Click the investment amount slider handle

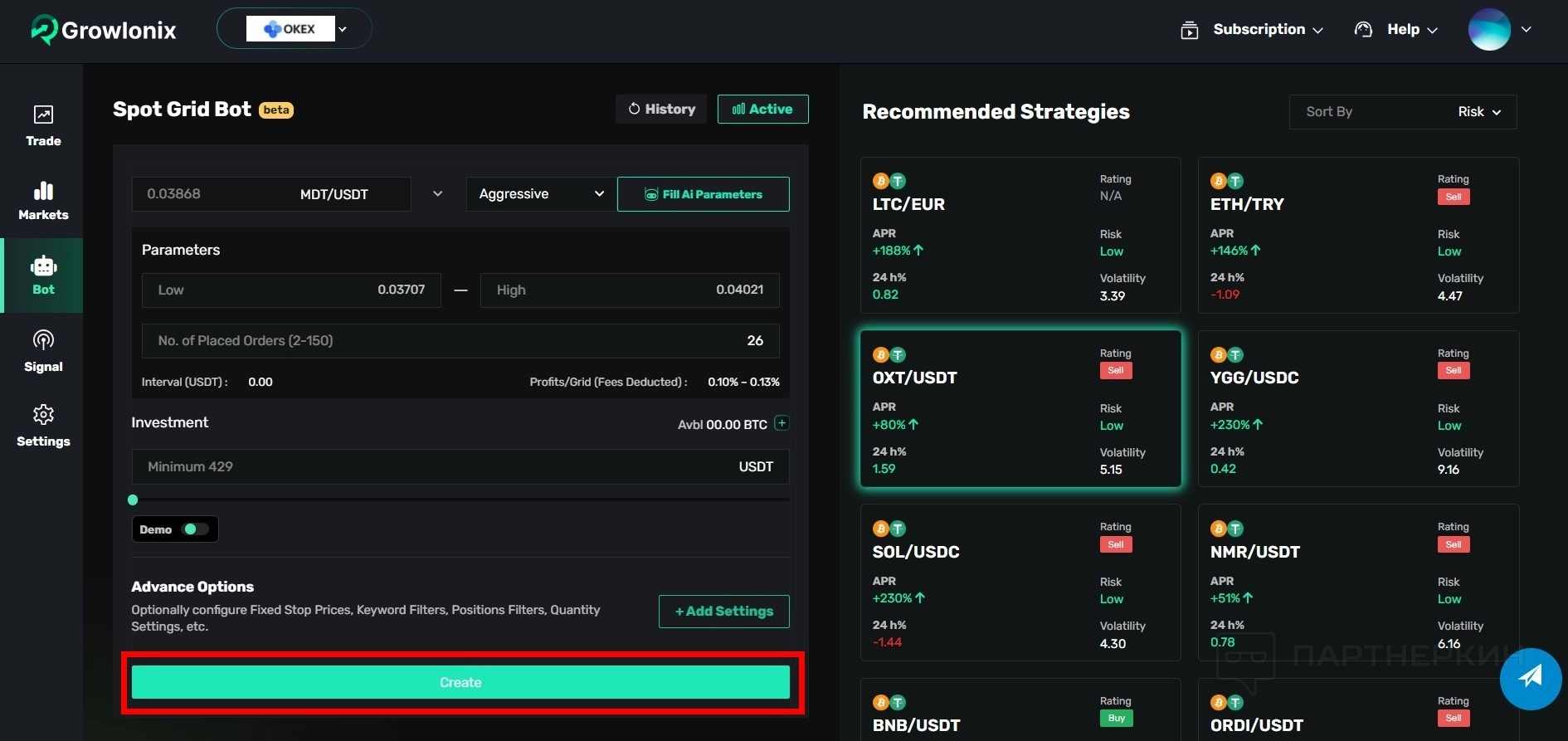133,500
